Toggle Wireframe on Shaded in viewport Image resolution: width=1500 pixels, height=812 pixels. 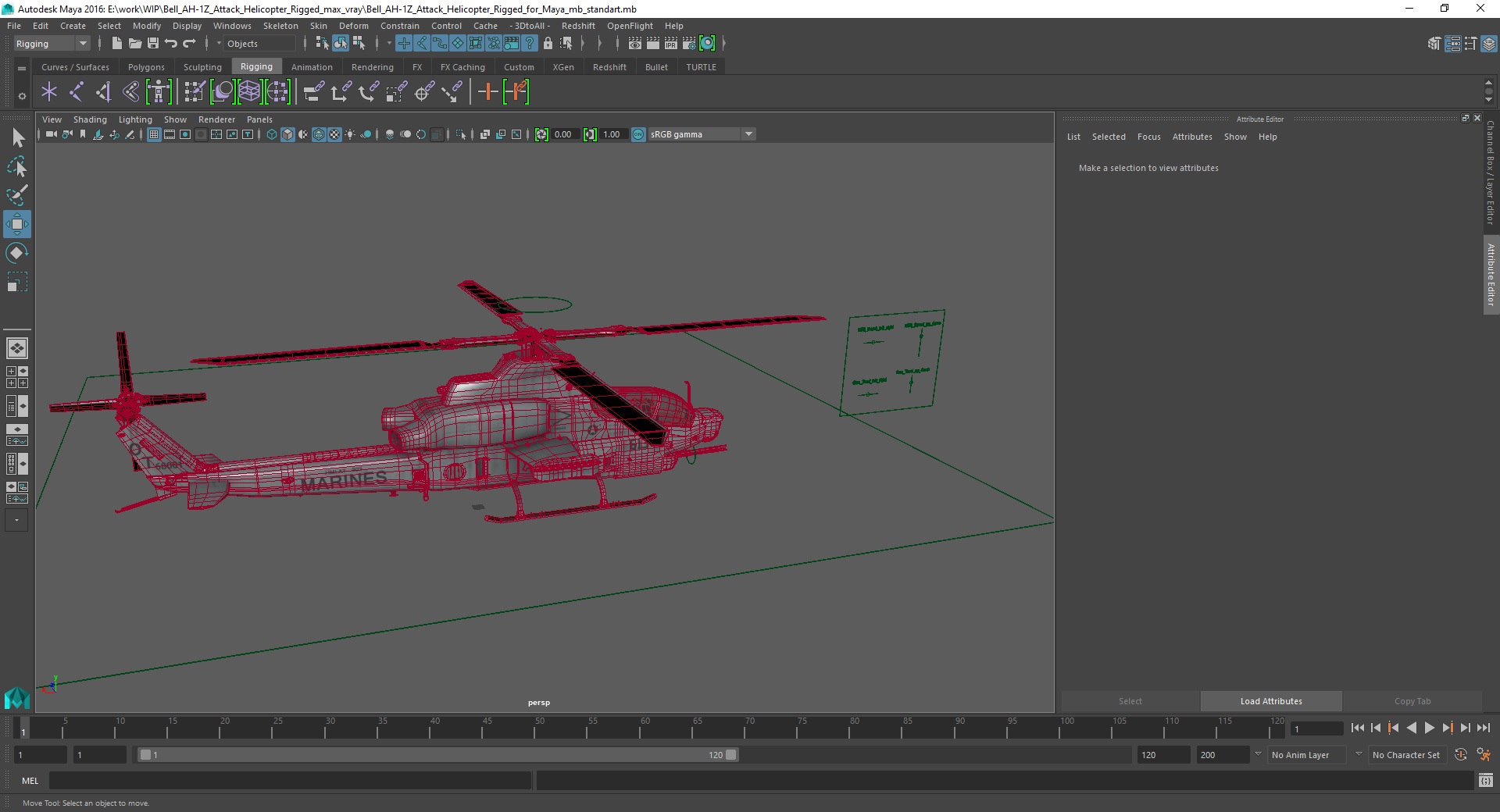[319, 134]
